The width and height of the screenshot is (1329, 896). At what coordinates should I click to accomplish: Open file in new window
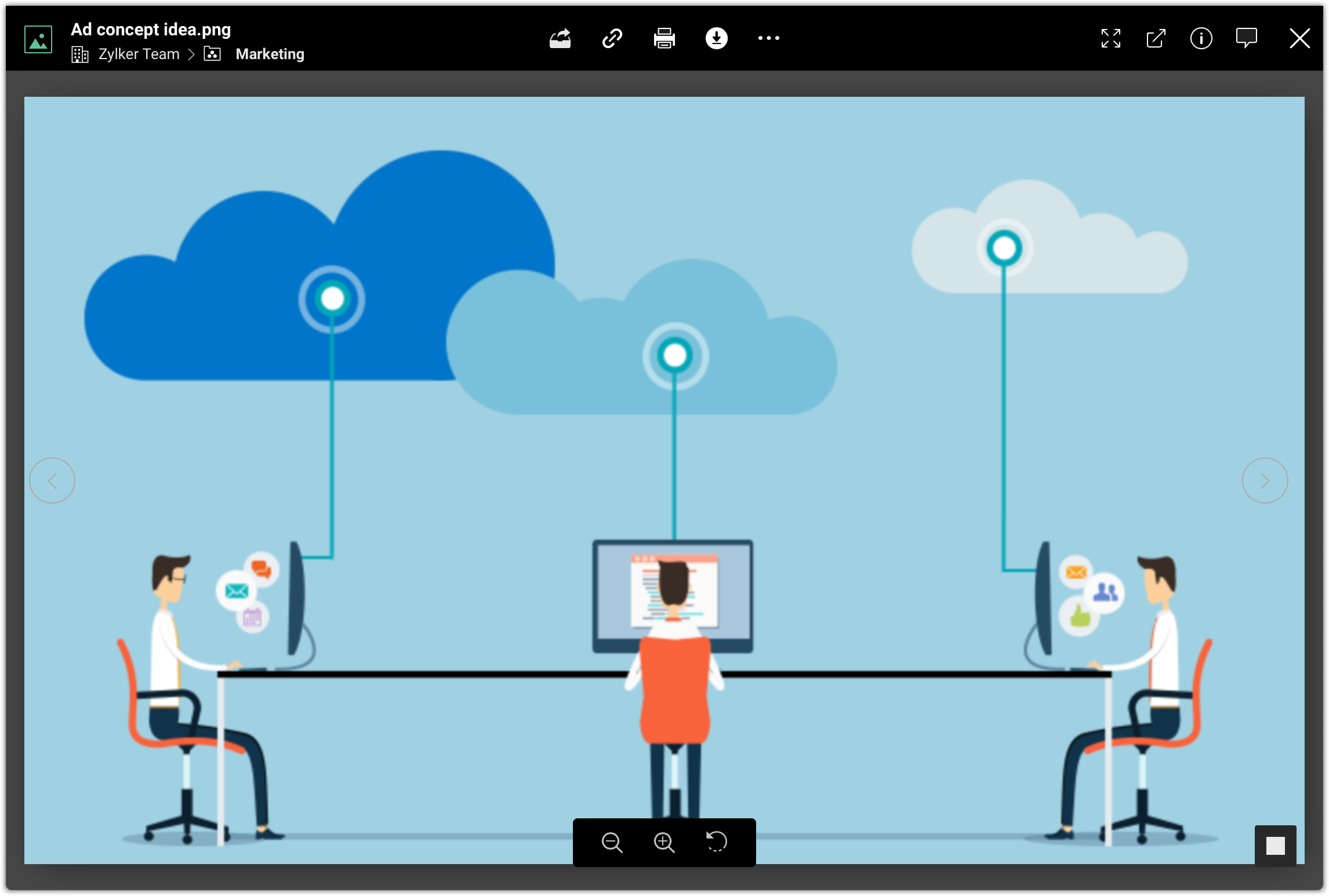1156,39
